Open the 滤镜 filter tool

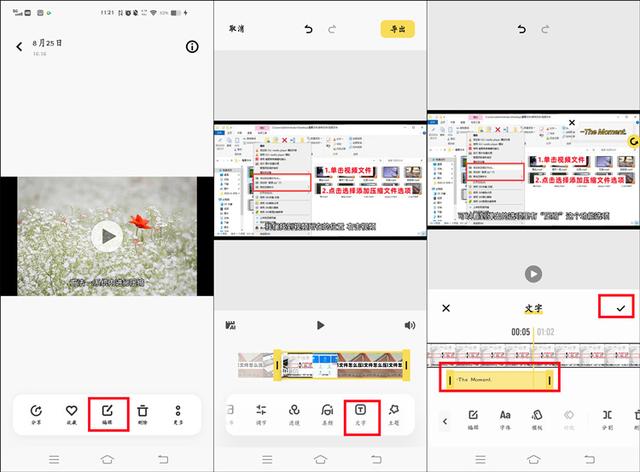294,412
